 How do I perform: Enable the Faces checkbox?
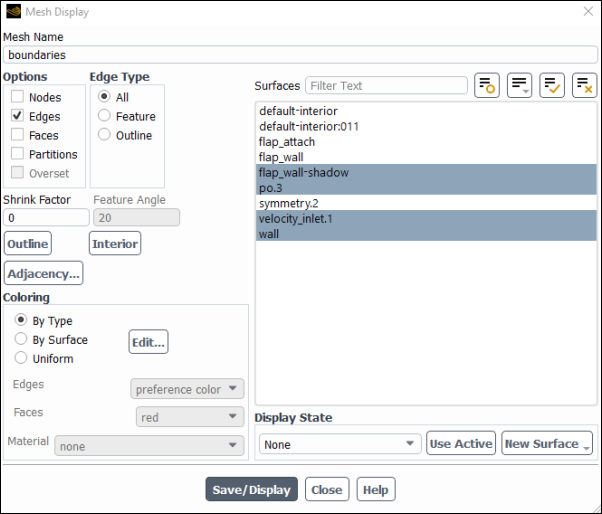point(17,135)
